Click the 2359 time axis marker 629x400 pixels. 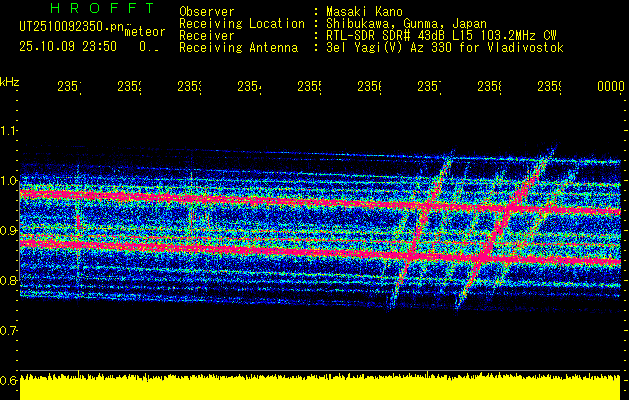pos(550,87)
